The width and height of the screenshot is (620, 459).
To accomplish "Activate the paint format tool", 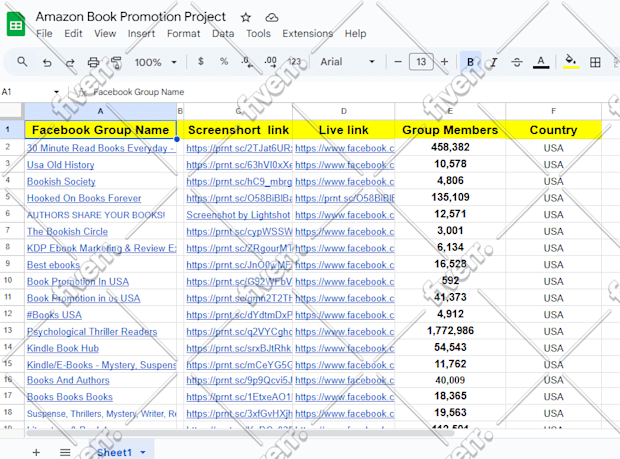I will 116,62.
